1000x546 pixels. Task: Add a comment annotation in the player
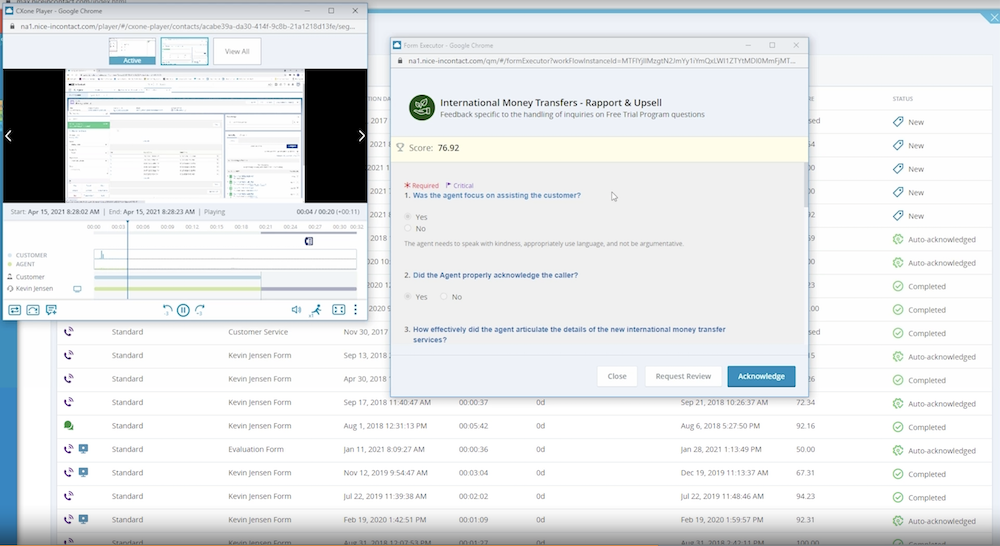pyautogui.click(x=51, y=310)
